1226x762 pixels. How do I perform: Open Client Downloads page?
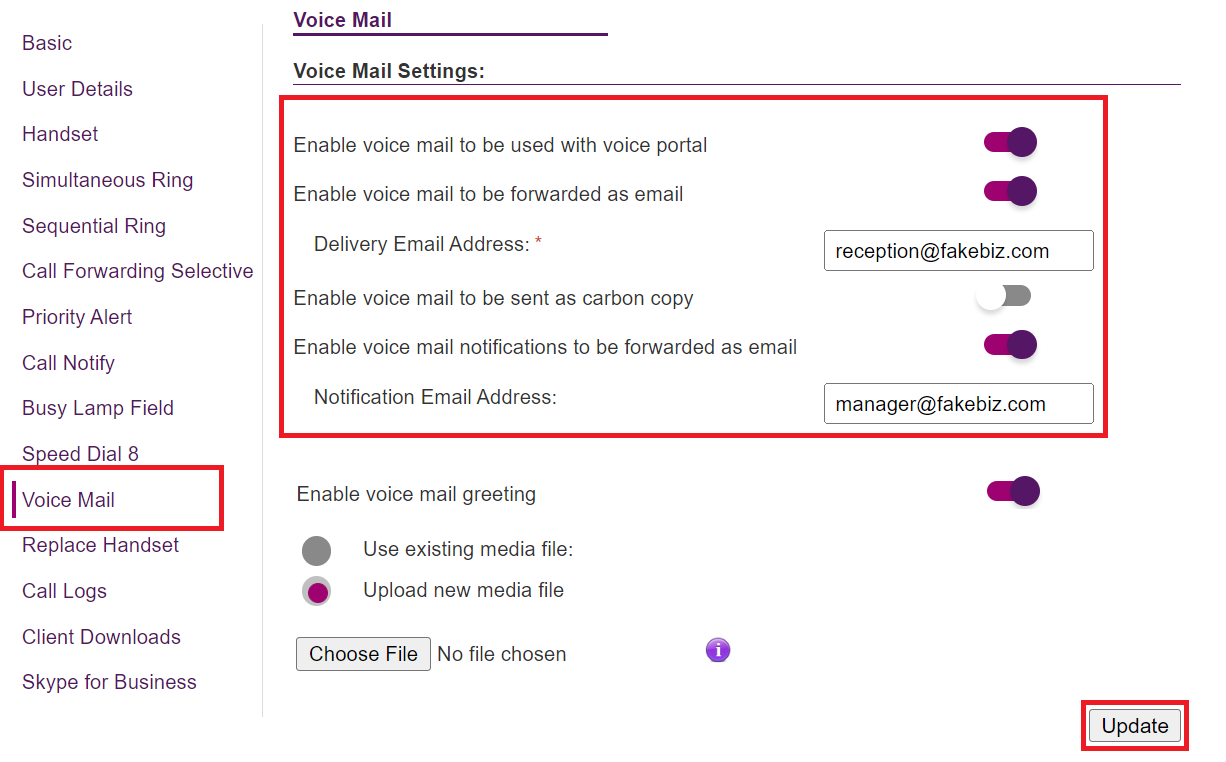(x=101, y=637)
